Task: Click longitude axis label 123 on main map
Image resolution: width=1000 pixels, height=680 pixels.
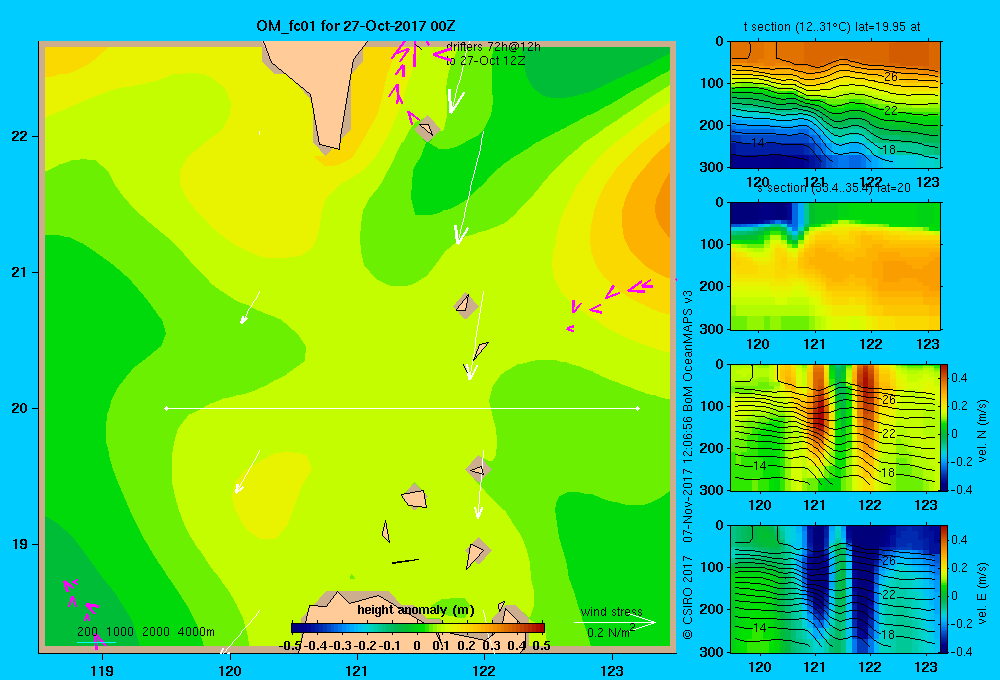Action: [x=612, y=670]
